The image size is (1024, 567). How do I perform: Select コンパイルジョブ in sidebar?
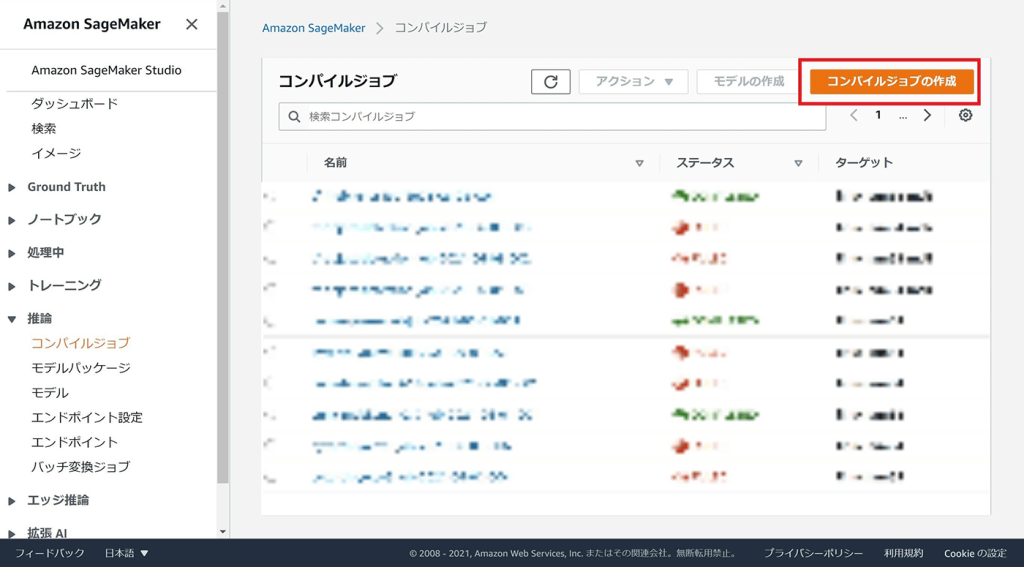click(x=80, y=343)
